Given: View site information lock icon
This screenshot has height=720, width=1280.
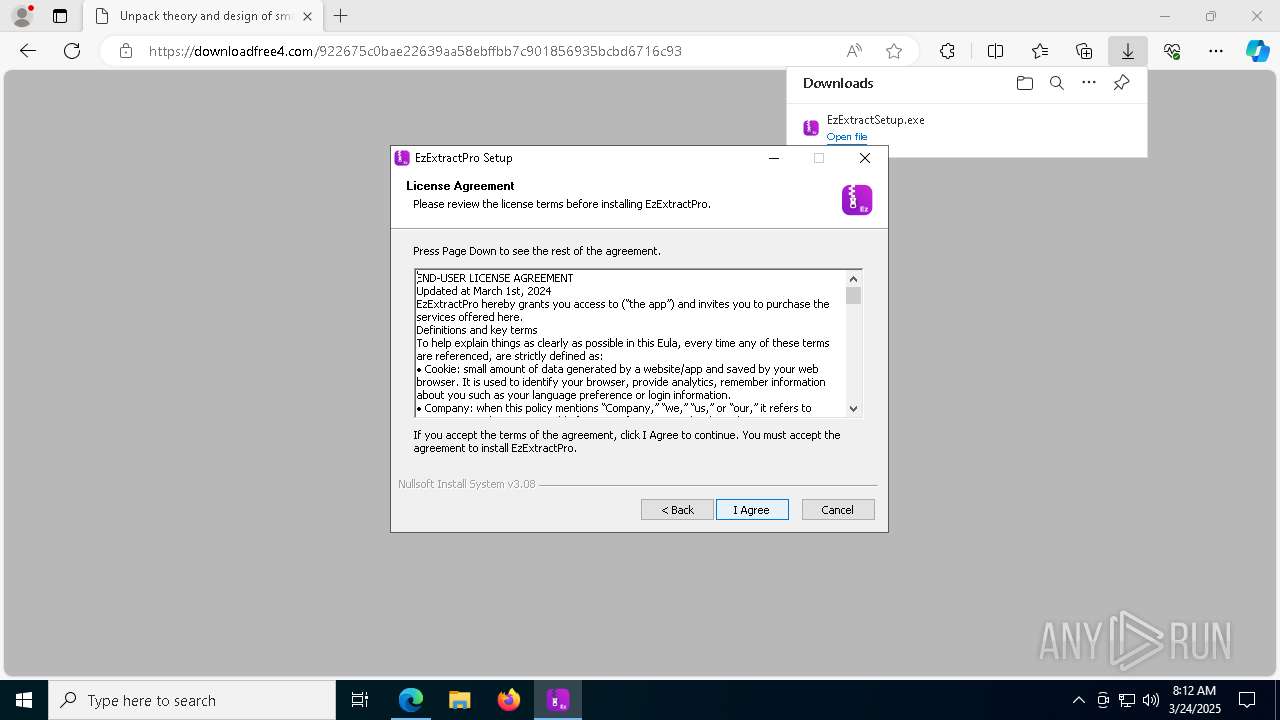Looking at the screenshot, I should point(126,51).
